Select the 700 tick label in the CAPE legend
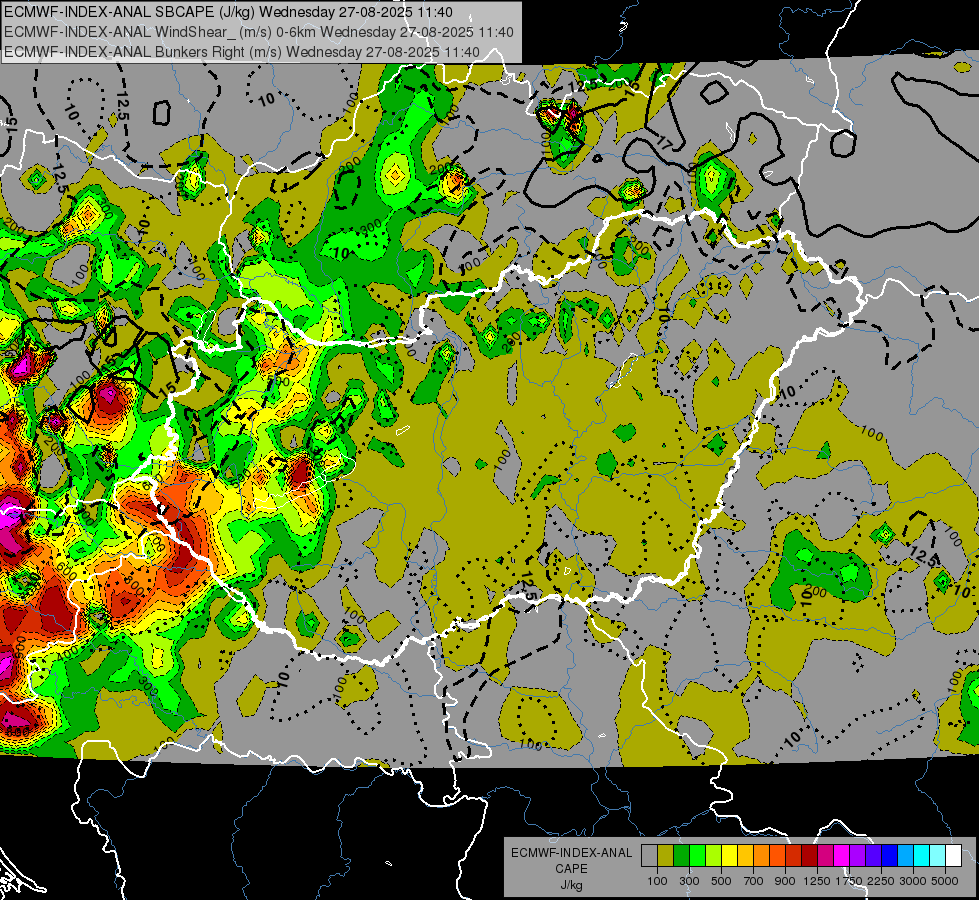Viewport: 979px width, 900px height. [x=754, y=881]
